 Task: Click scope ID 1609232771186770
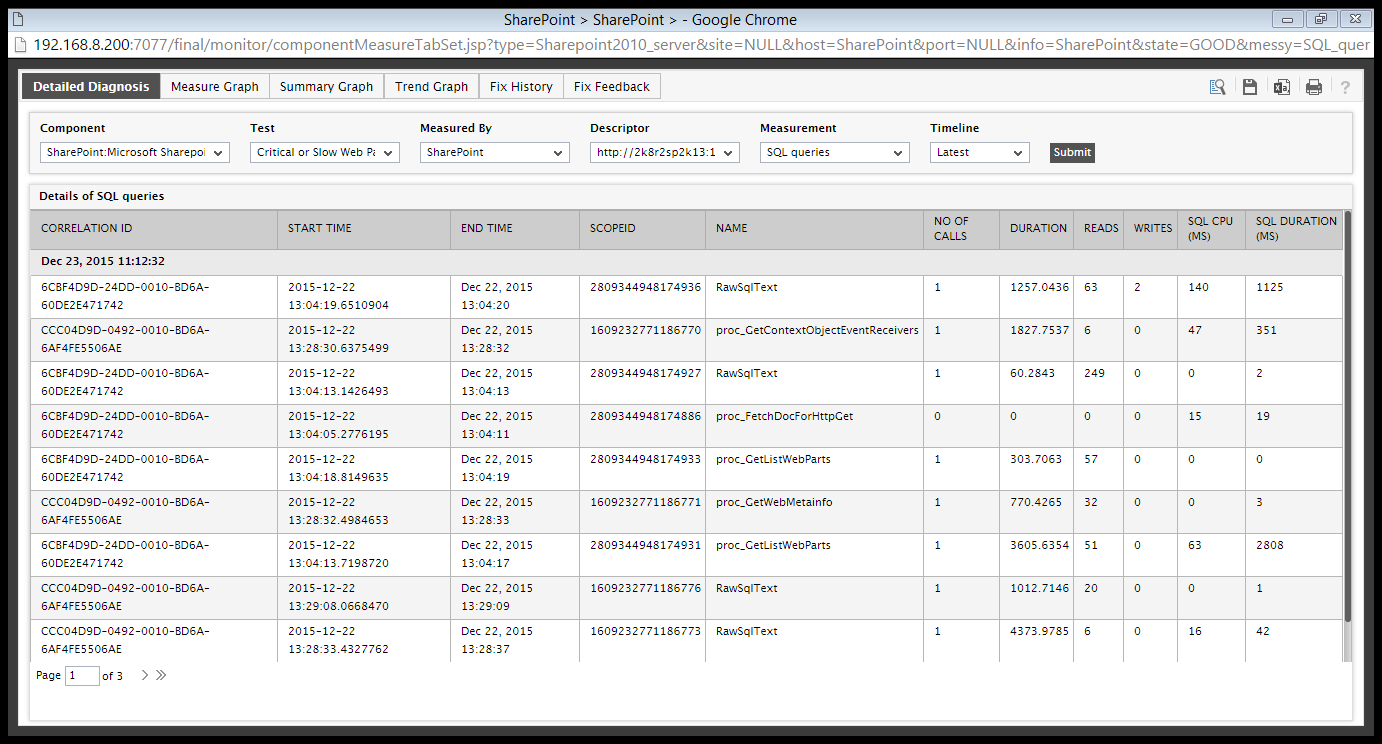point(645,330)
